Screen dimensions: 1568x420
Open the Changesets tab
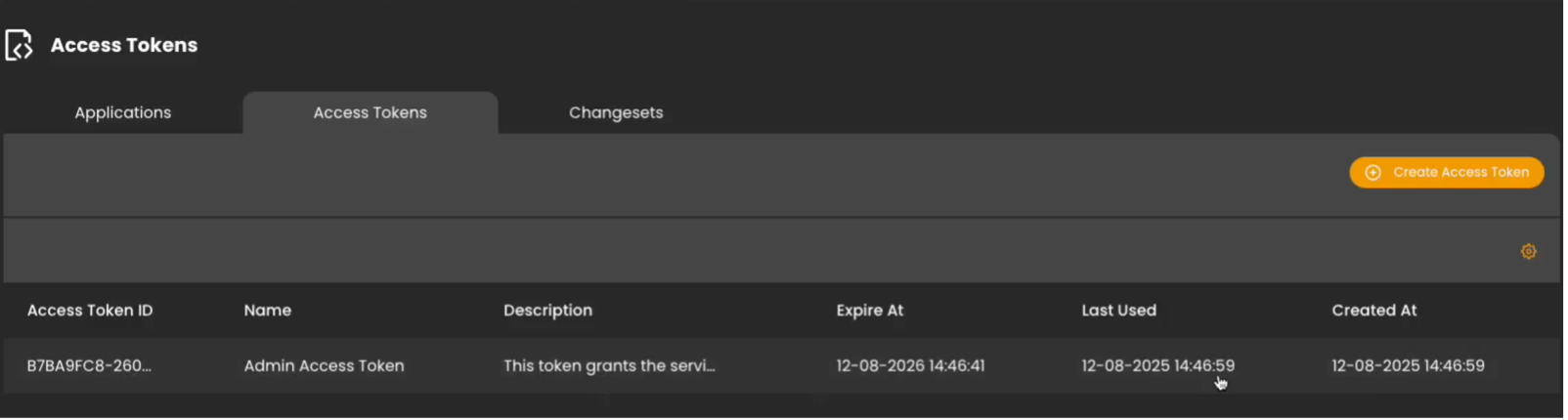tap(616, 113)
